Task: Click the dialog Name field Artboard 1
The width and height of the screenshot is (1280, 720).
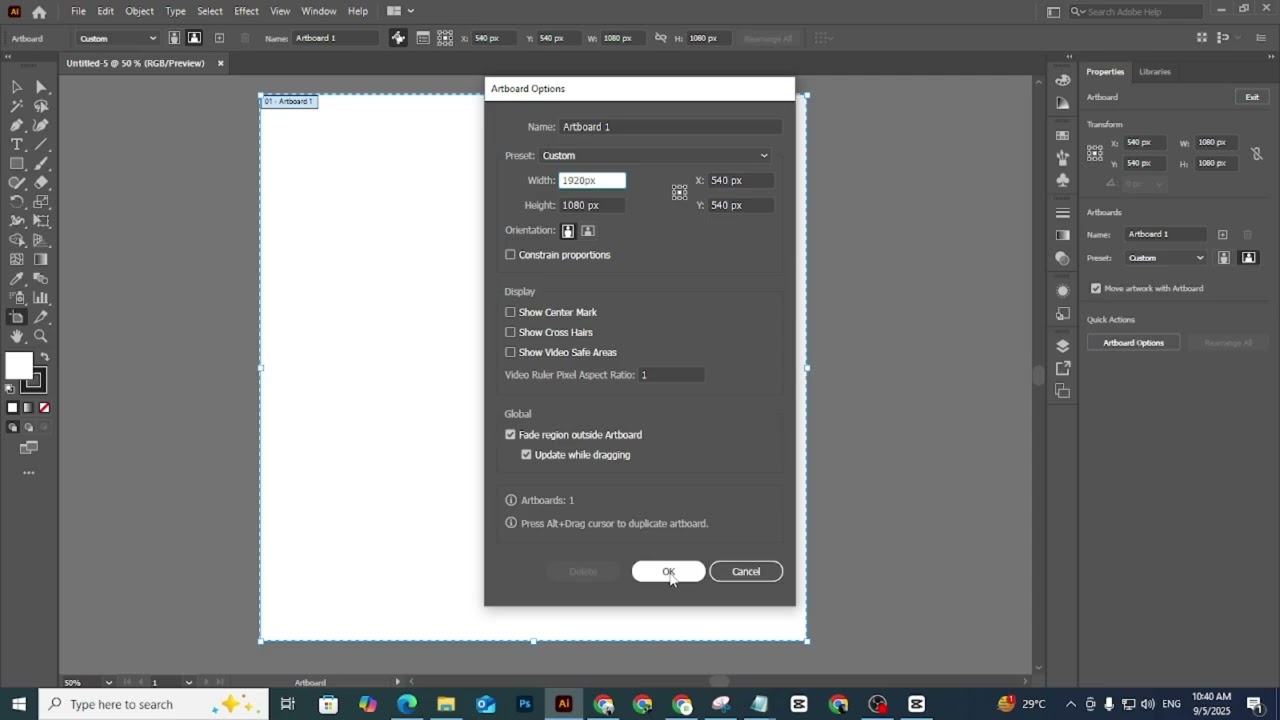Action: [x=670, y=127]
